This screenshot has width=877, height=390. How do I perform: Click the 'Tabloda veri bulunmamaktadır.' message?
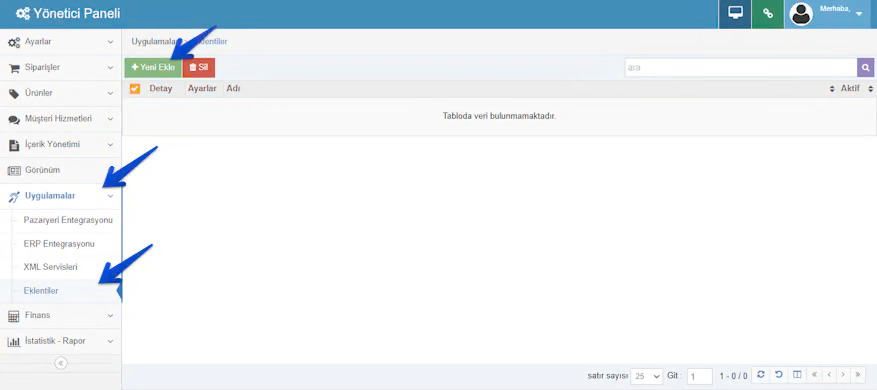[499, 116]
